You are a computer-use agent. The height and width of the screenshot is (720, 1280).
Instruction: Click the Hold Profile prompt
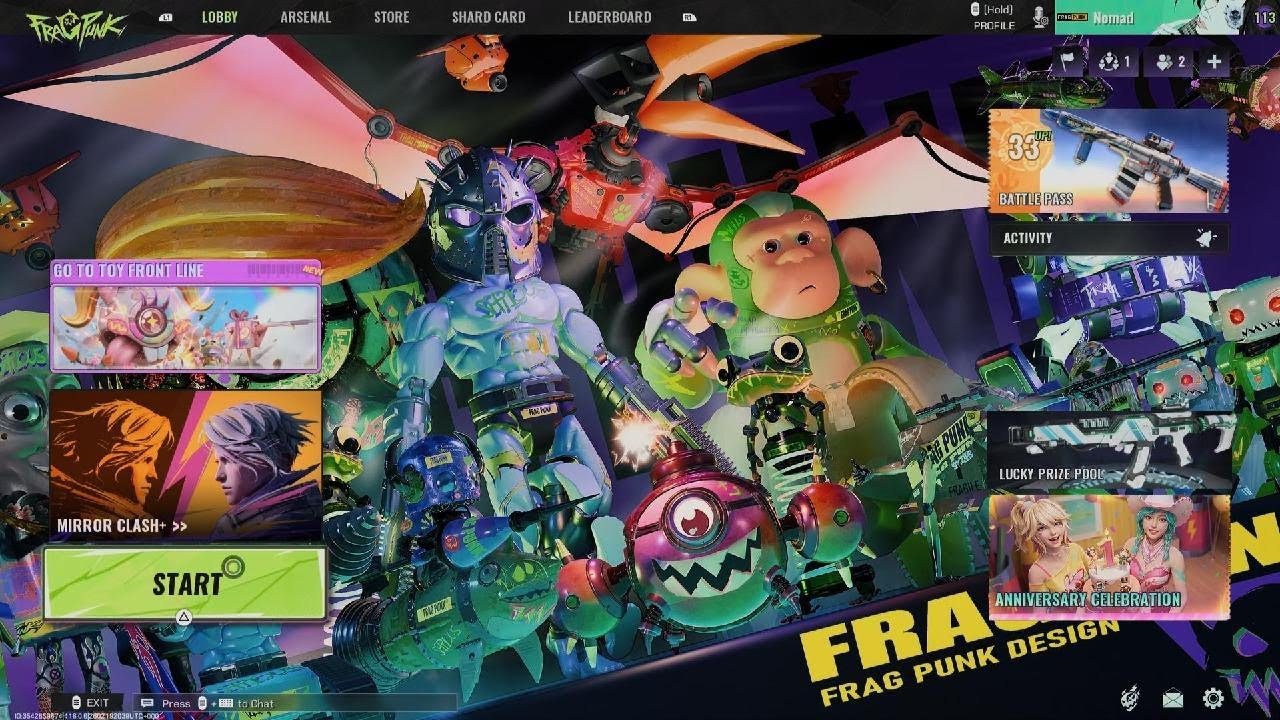click(x=991, y=16)
